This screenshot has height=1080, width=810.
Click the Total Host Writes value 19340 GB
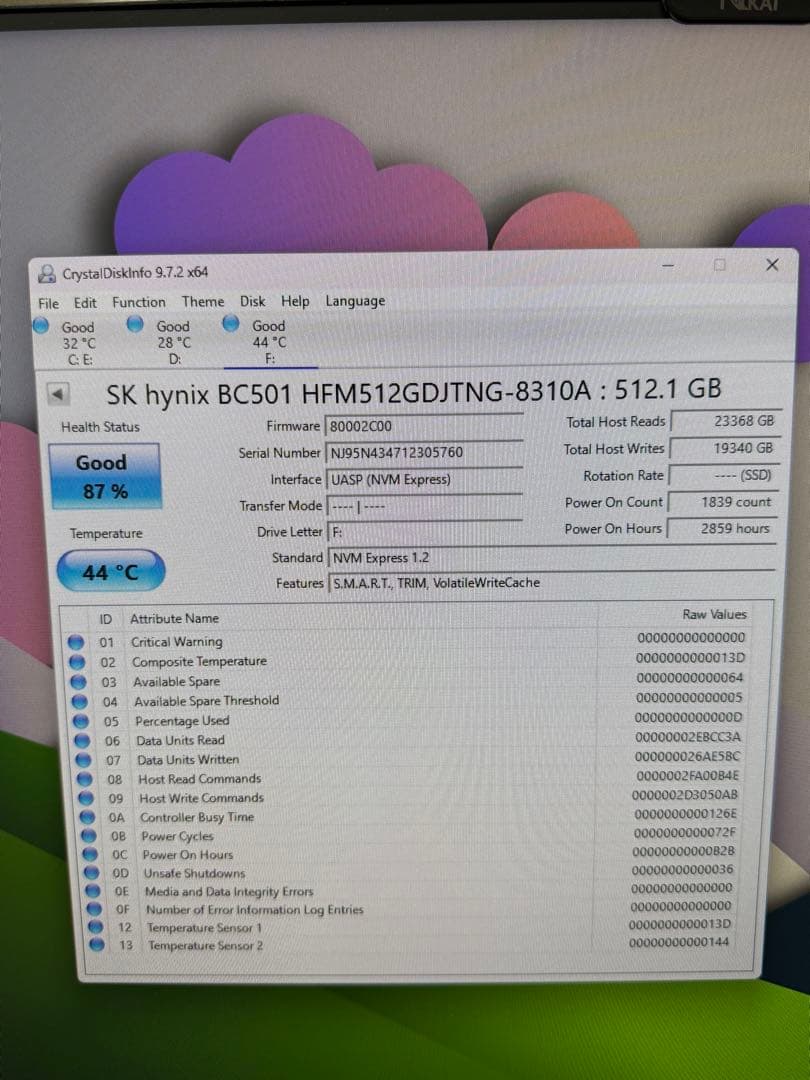pos(725,448)
